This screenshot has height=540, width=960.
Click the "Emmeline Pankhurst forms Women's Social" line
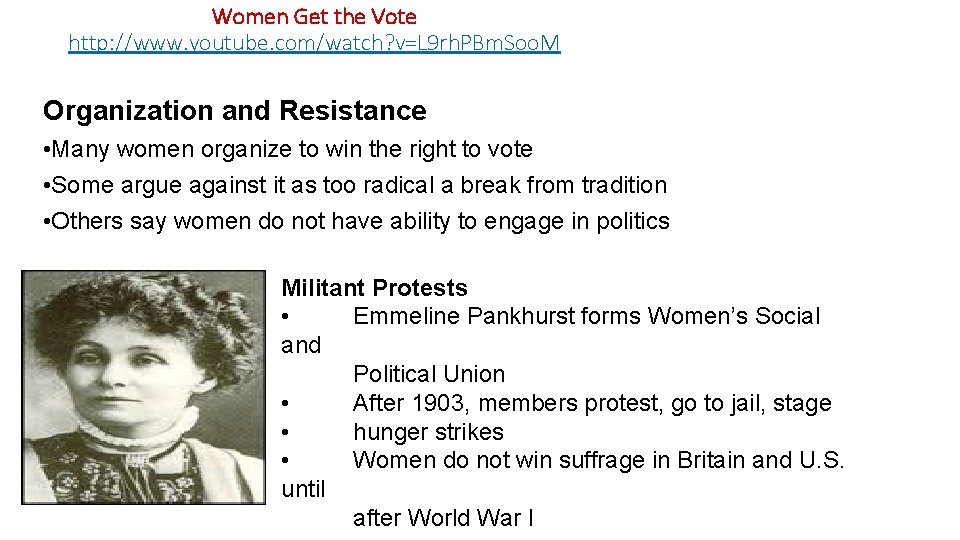pos(586,317)
